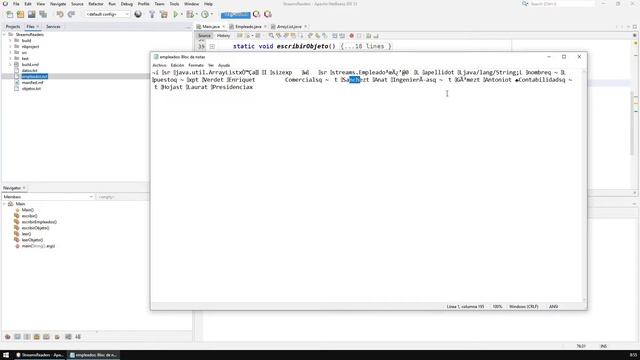
Task: Switch to the Projects tab
Action: (x=13, y=27)
